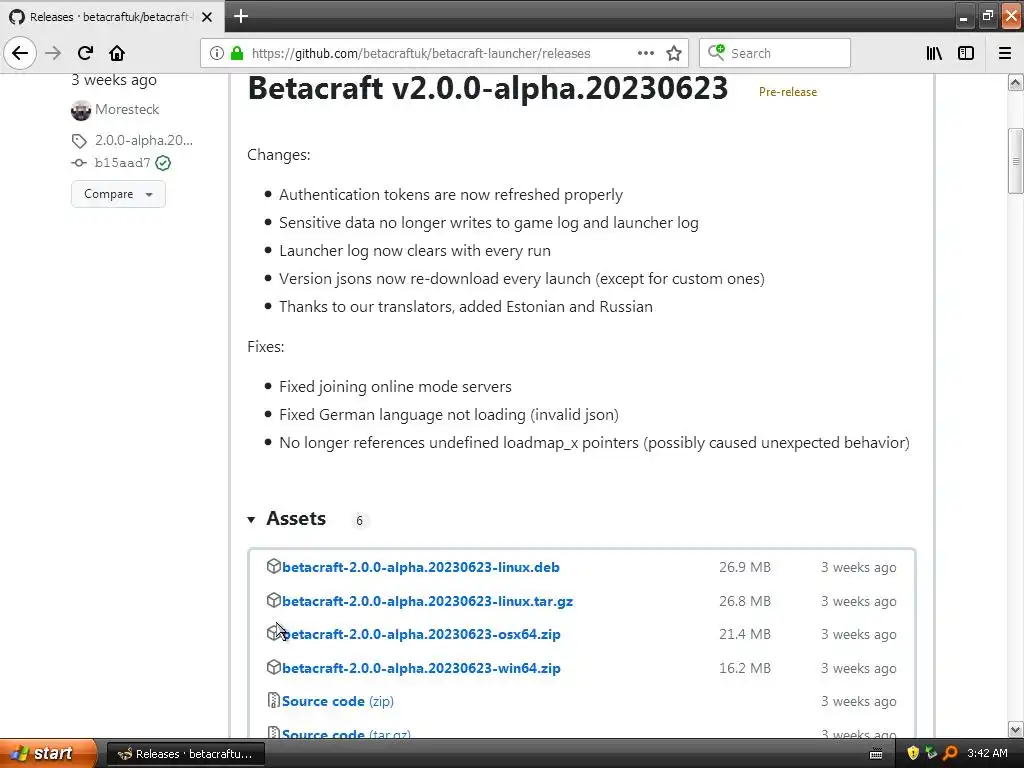Open the Firefox hamburger menu

tap(1005, 53)
